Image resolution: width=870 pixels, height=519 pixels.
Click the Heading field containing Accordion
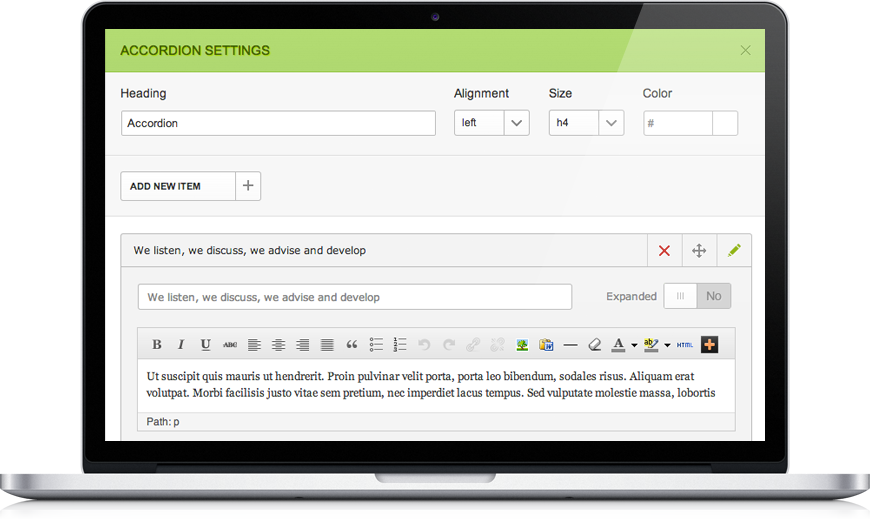click(278, 123)
